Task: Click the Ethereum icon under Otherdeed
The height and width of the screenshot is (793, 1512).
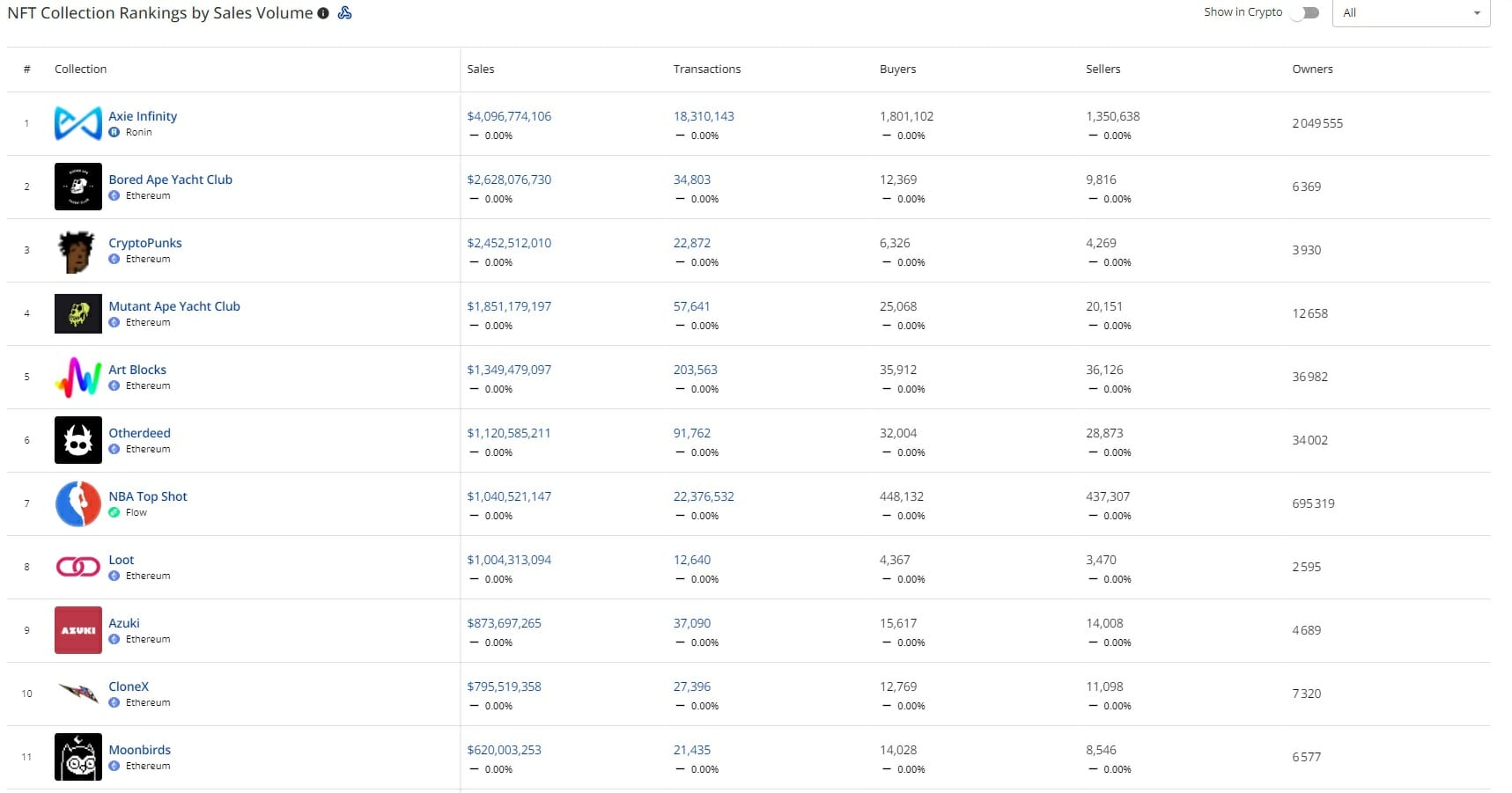Action: click(114, 449)
